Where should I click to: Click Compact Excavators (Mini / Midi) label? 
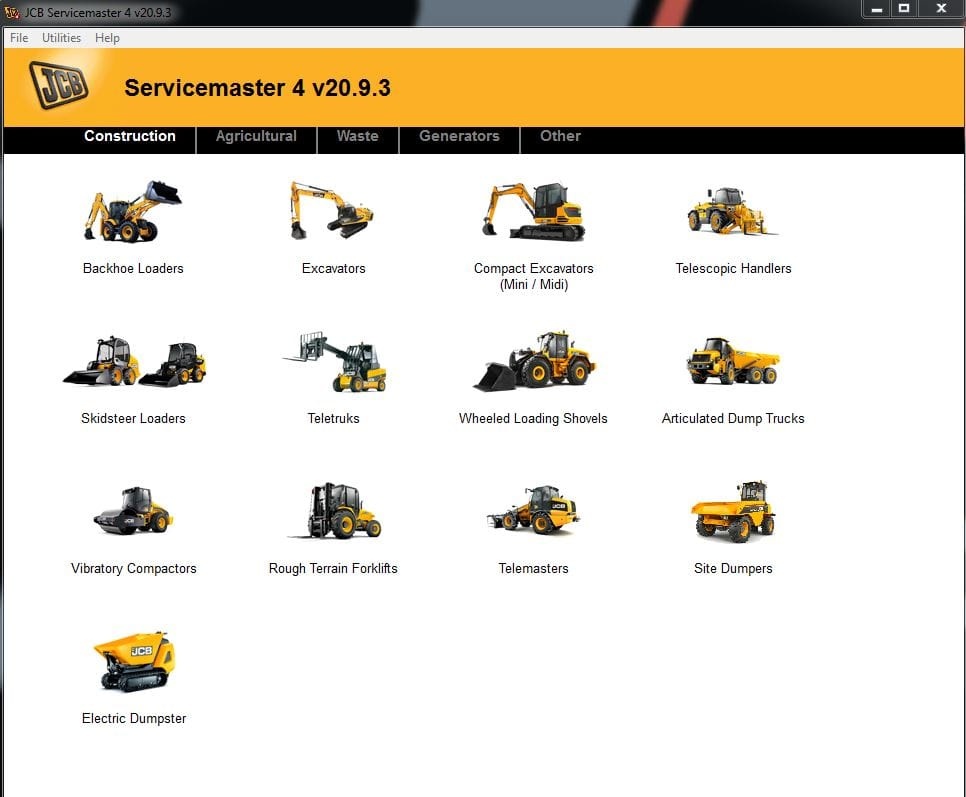click(x=534, y=277)
